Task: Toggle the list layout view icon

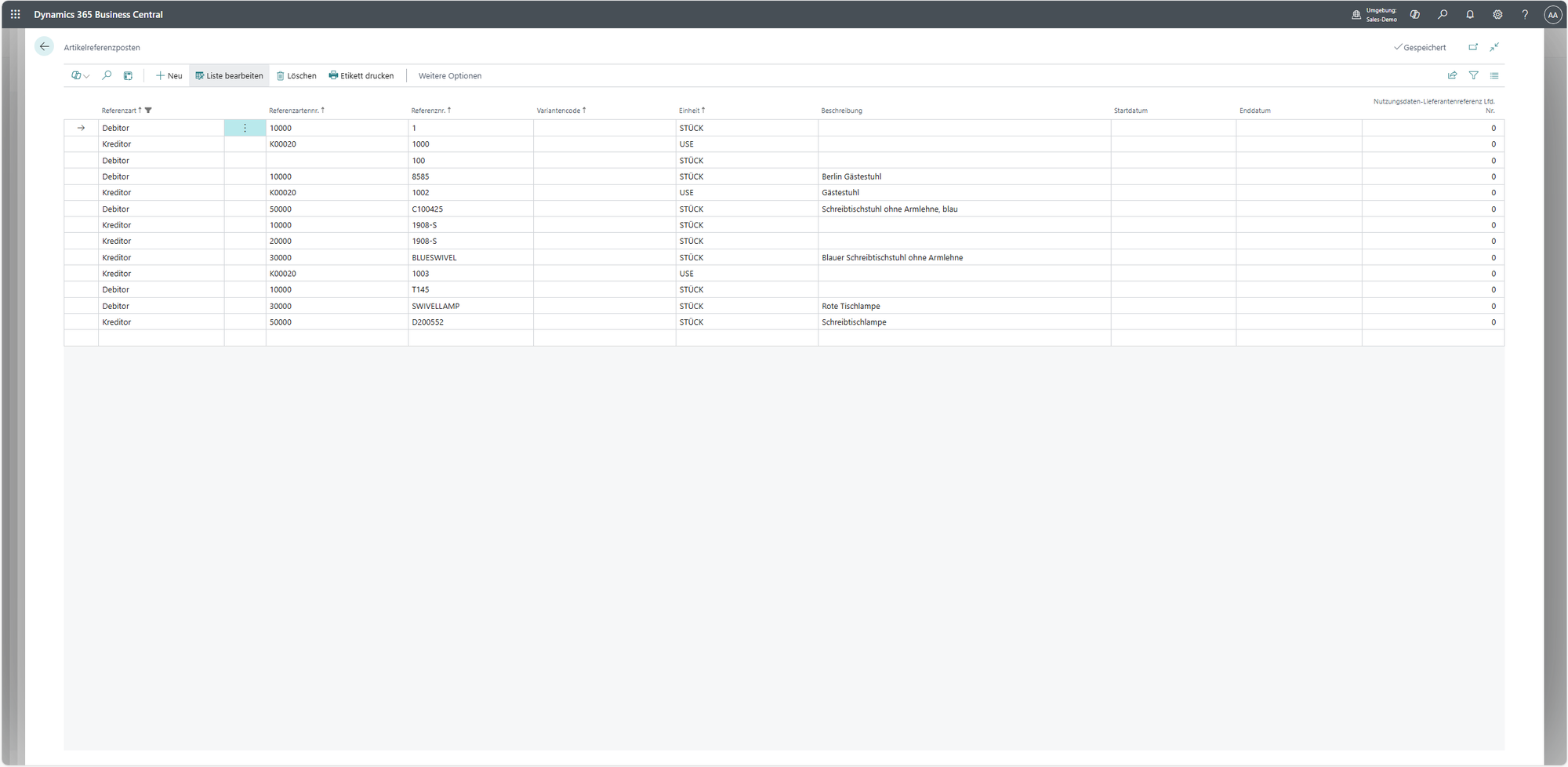Action: click(x=1494, y=76)
